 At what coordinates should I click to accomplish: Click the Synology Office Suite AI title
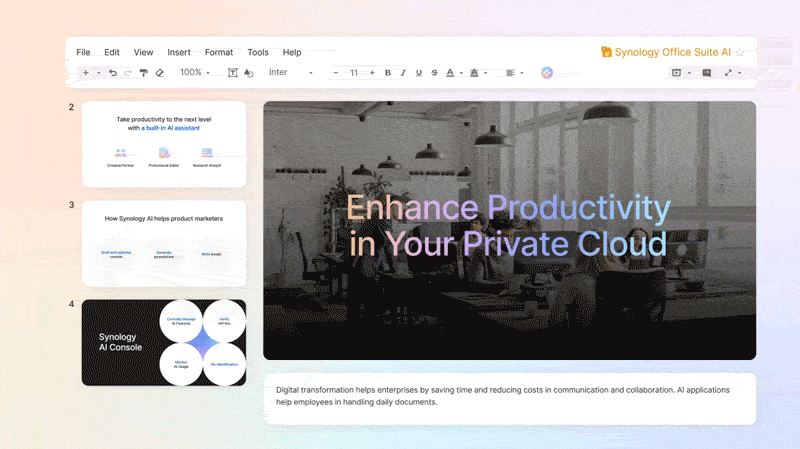(x=672, y=52)
